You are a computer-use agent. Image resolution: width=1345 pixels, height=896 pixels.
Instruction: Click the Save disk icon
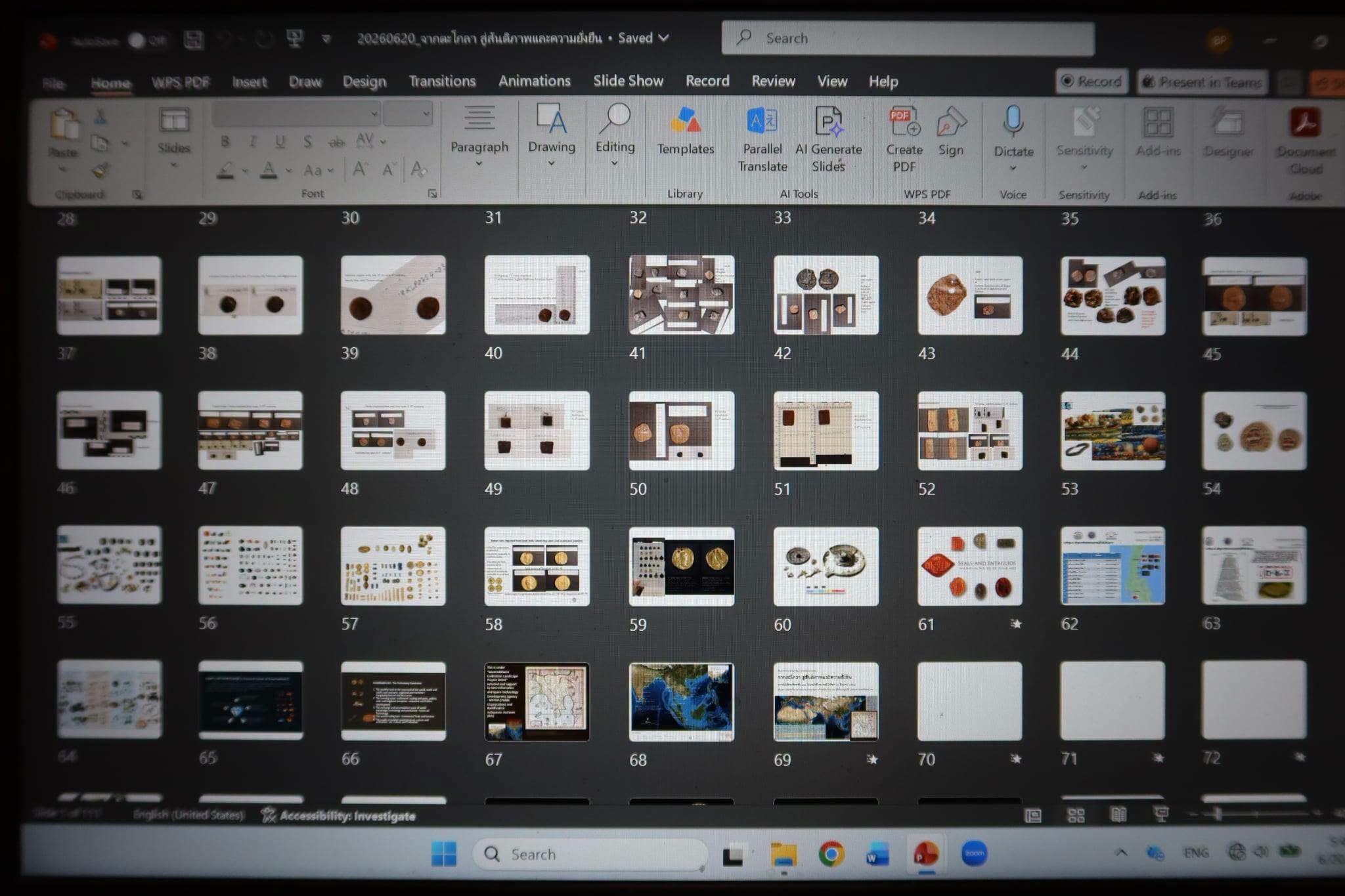click(193, 39)
